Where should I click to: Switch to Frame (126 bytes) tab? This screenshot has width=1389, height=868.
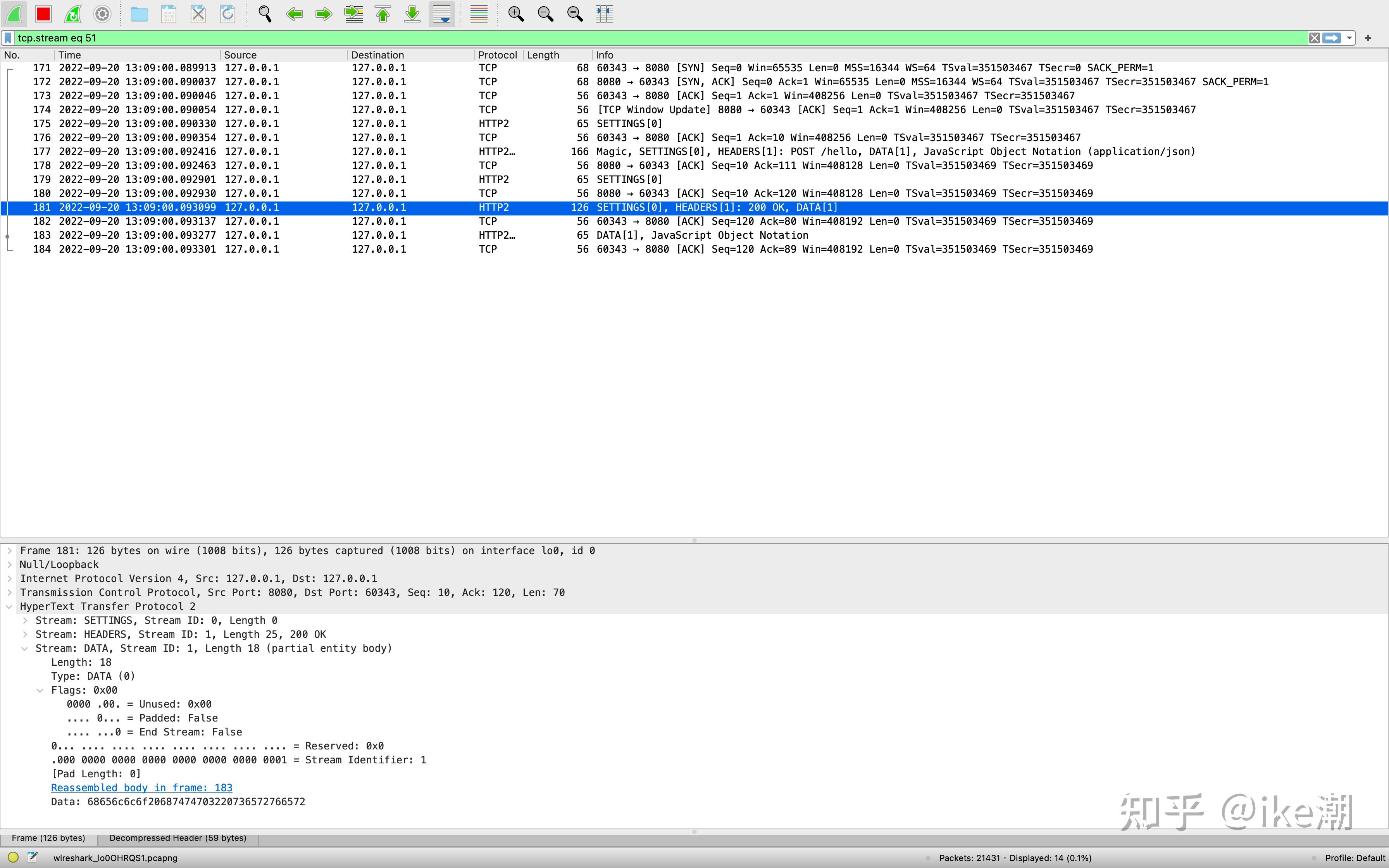click(x=48, y=838)
